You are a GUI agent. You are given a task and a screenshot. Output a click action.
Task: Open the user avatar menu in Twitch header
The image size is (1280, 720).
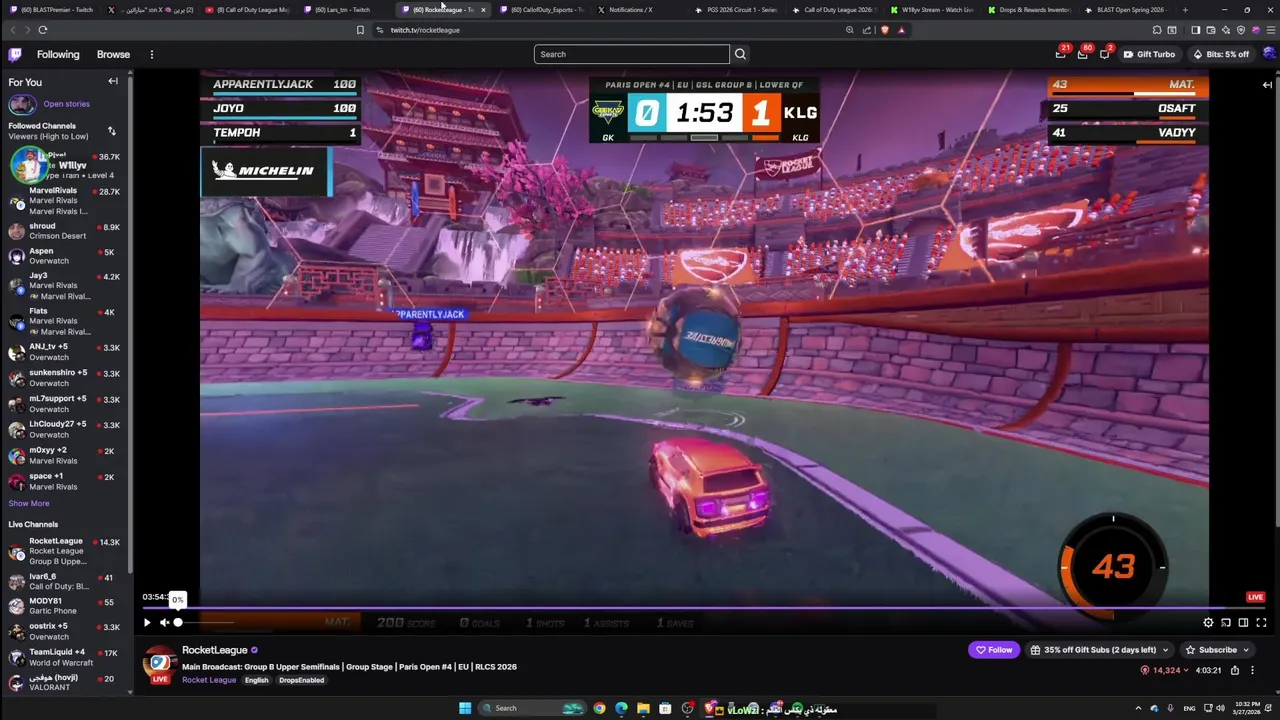[x=1269, y=54]
